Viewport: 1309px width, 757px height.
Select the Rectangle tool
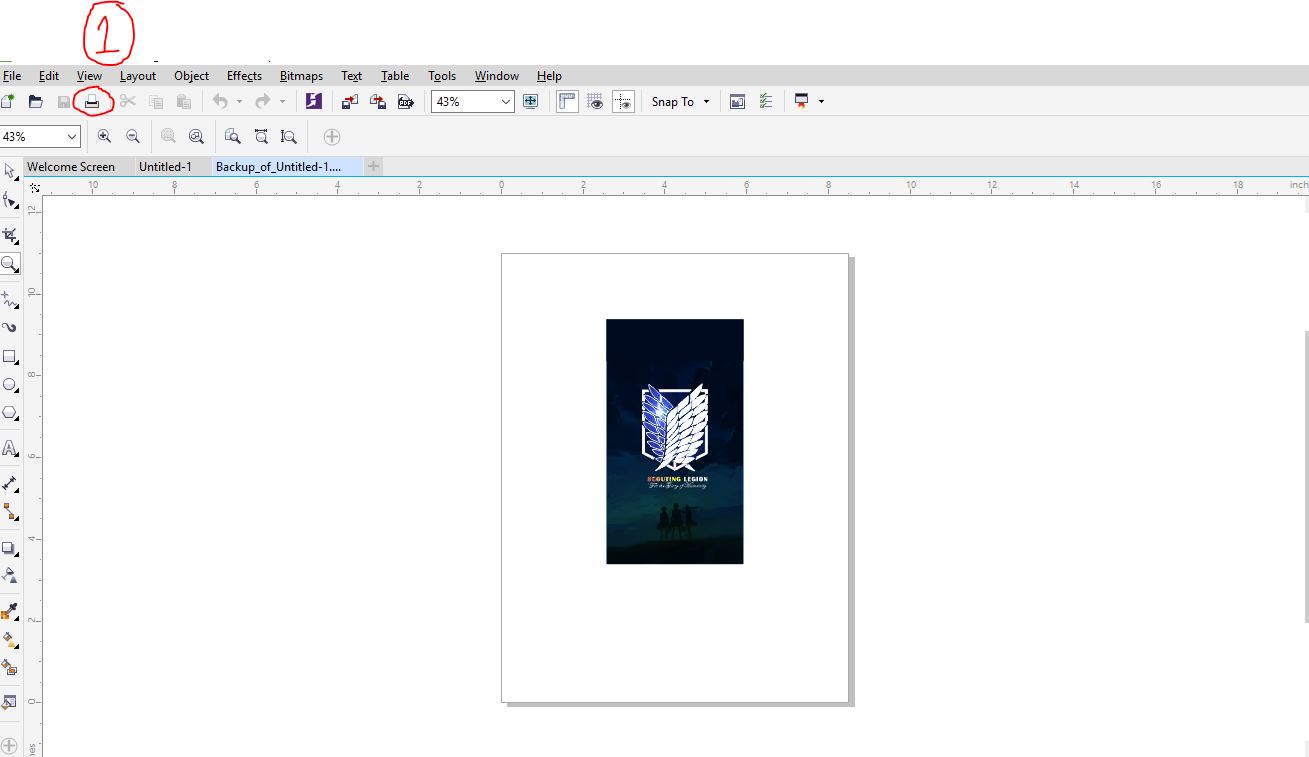[11, 356]
